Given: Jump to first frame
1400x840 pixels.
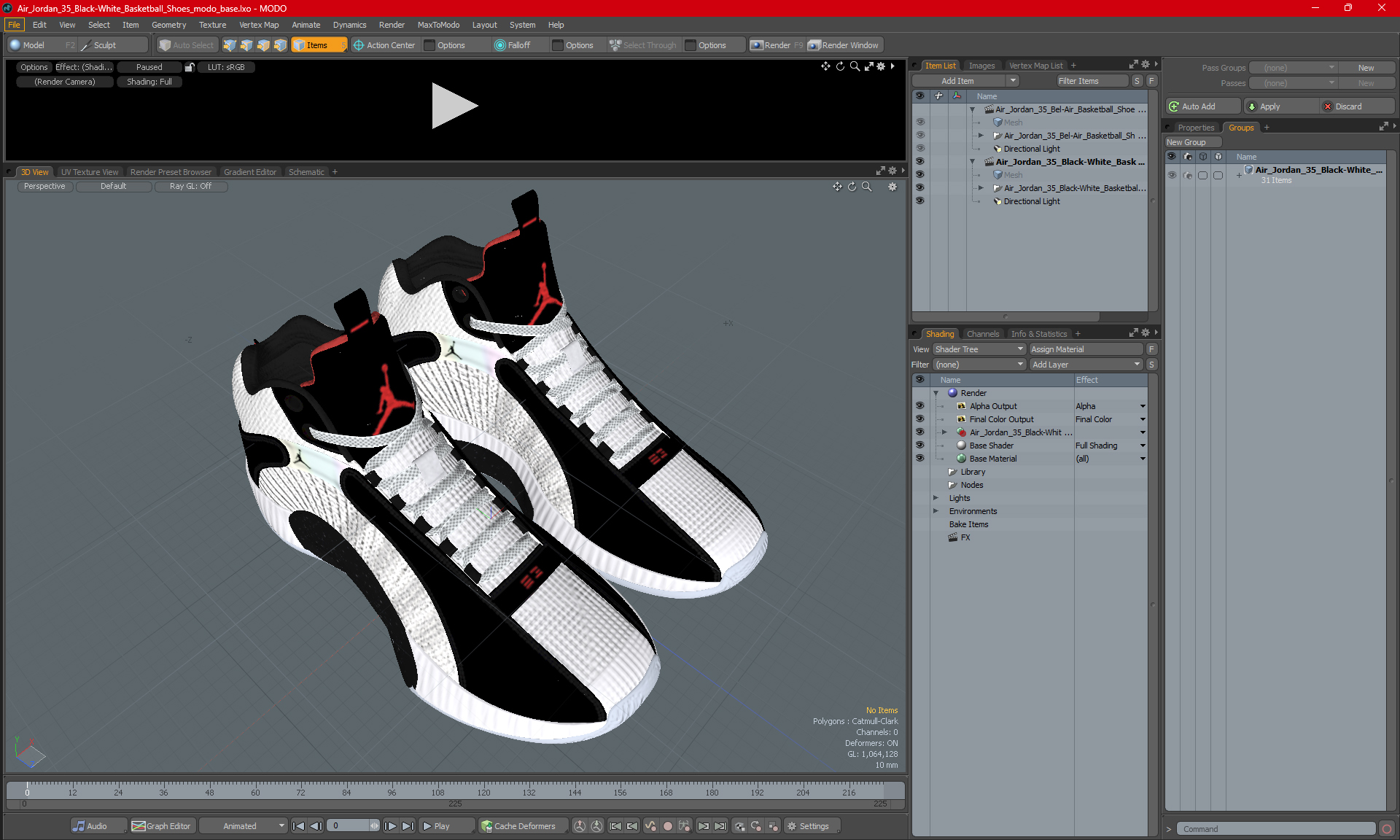Looking at the screenshot, I should coord(298,826).
